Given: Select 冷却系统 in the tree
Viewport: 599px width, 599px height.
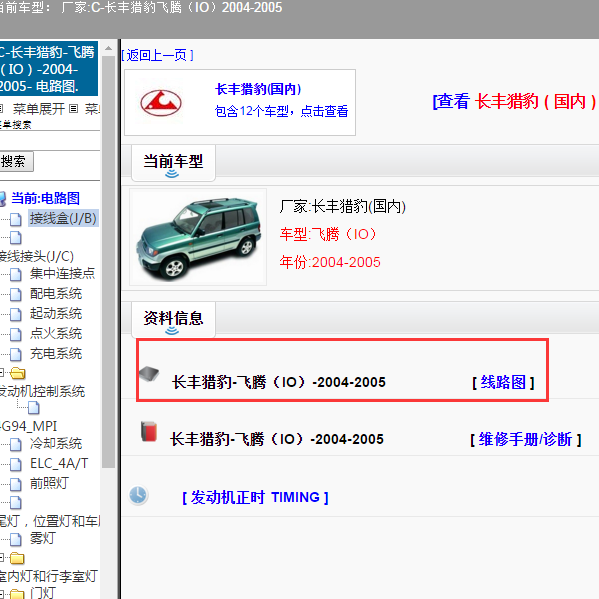Looking at the screenshot, I should (x=56, y=444).
